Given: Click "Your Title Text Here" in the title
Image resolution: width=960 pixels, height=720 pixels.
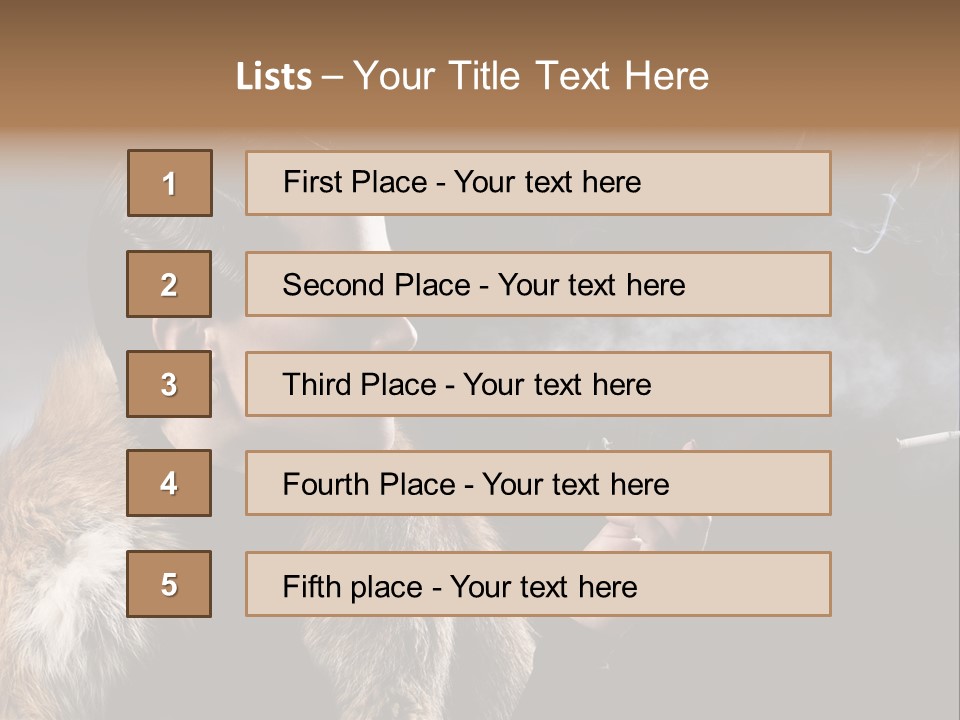Looking at the screenshot, I should pyautogui.click(x=531, y=76).
